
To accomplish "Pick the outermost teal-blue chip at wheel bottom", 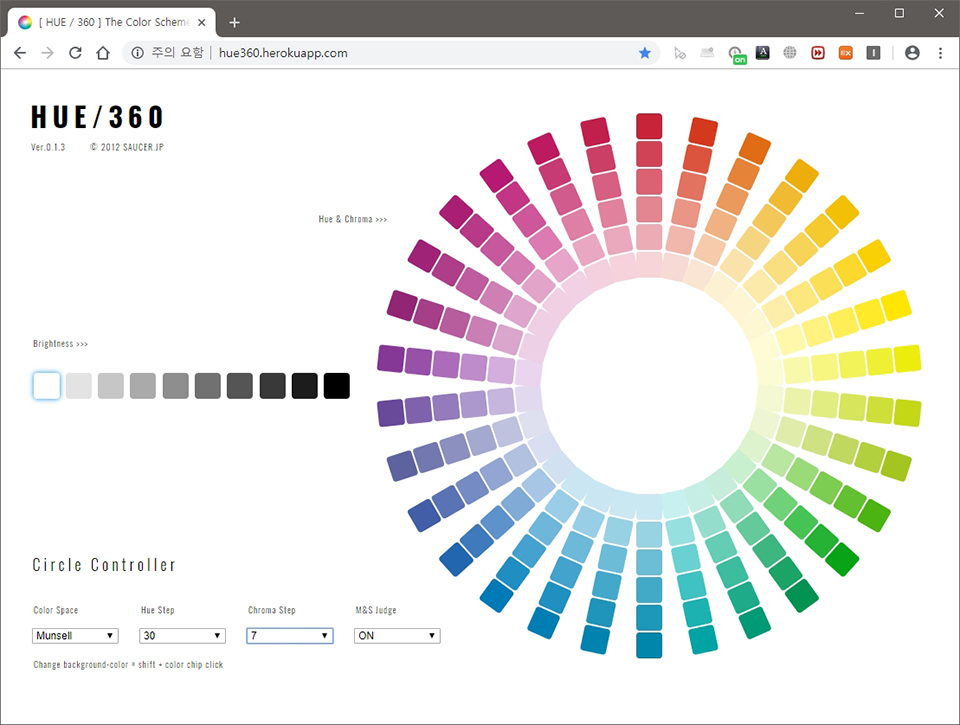I will [649, 645].
